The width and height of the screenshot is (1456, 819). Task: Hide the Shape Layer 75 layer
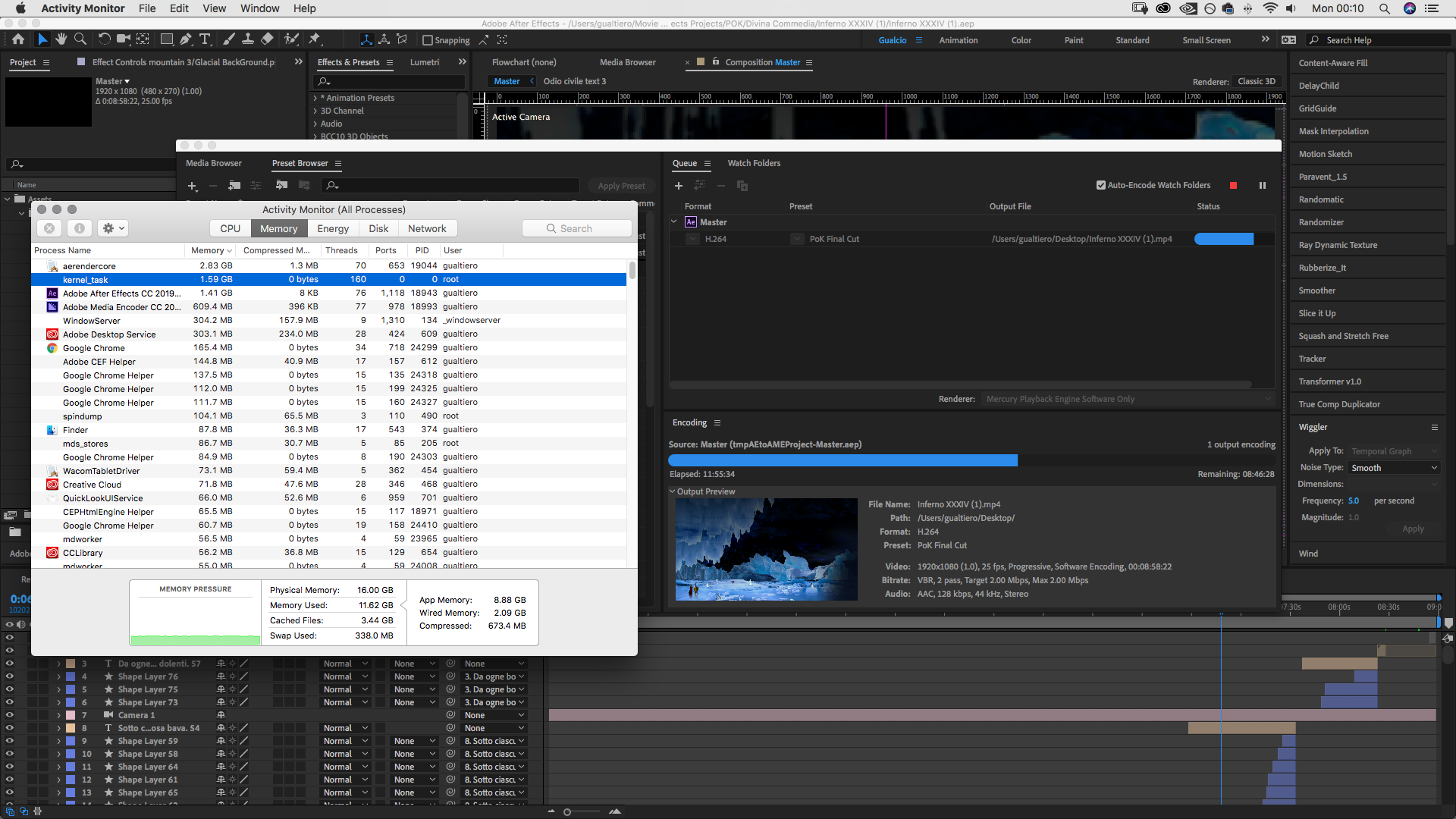[x=9, y=689]
